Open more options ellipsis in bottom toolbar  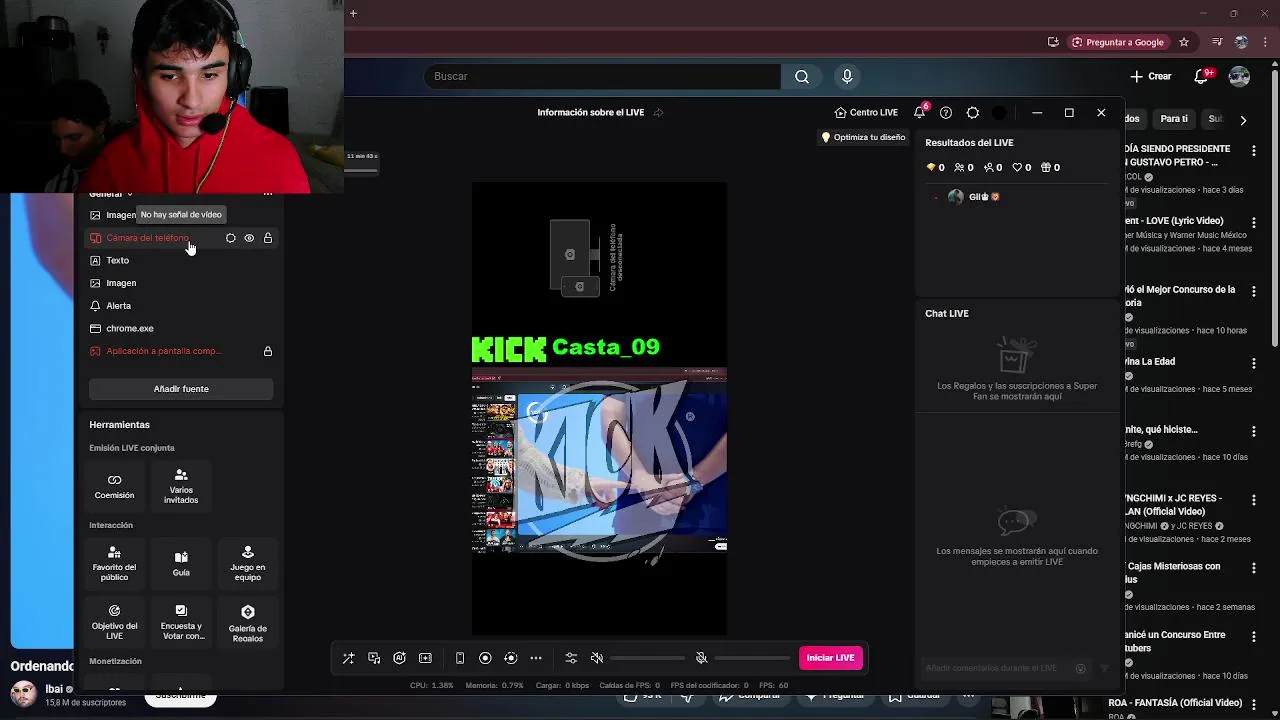[536, 658]
